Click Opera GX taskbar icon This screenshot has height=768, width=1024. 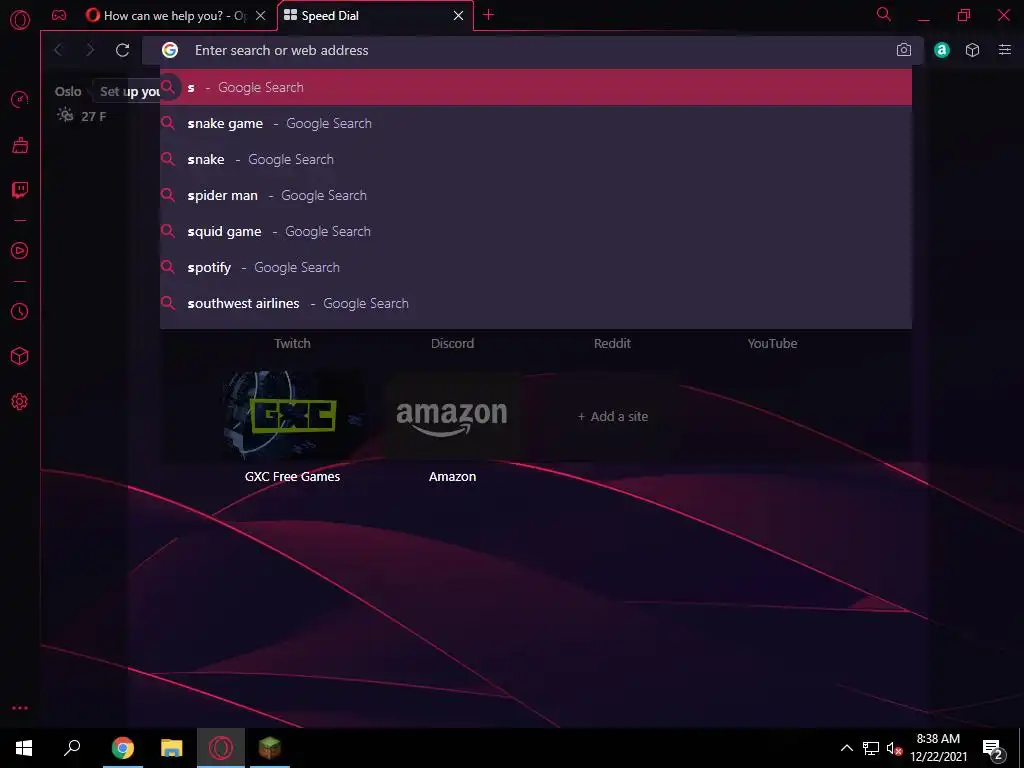[221, 748]
